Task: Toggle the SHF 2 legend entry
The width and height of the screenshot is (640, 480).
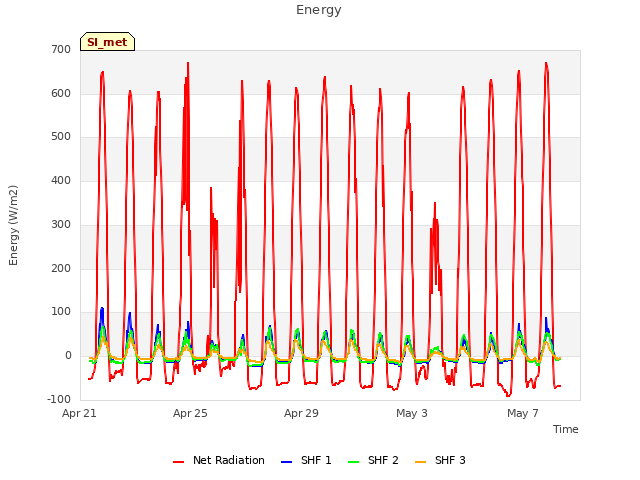Action: 373,460
